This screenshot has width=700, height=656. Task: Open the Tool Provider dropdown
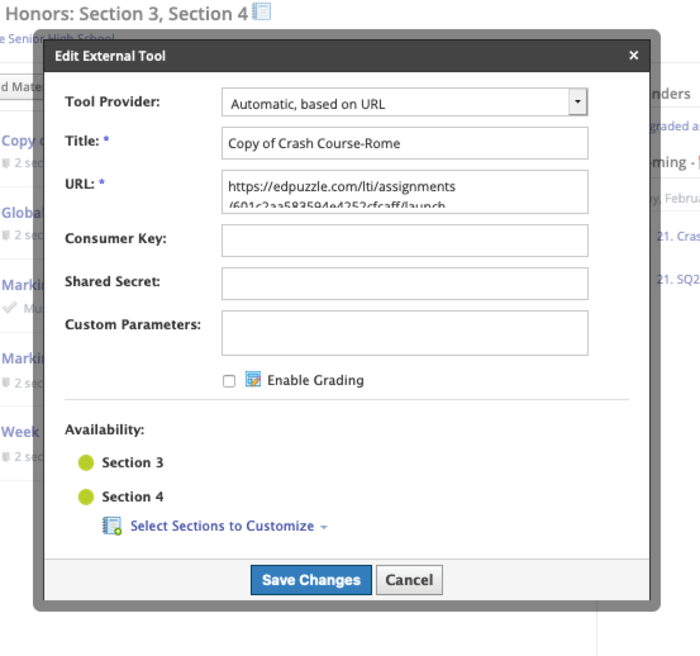[x=404, y=103]
